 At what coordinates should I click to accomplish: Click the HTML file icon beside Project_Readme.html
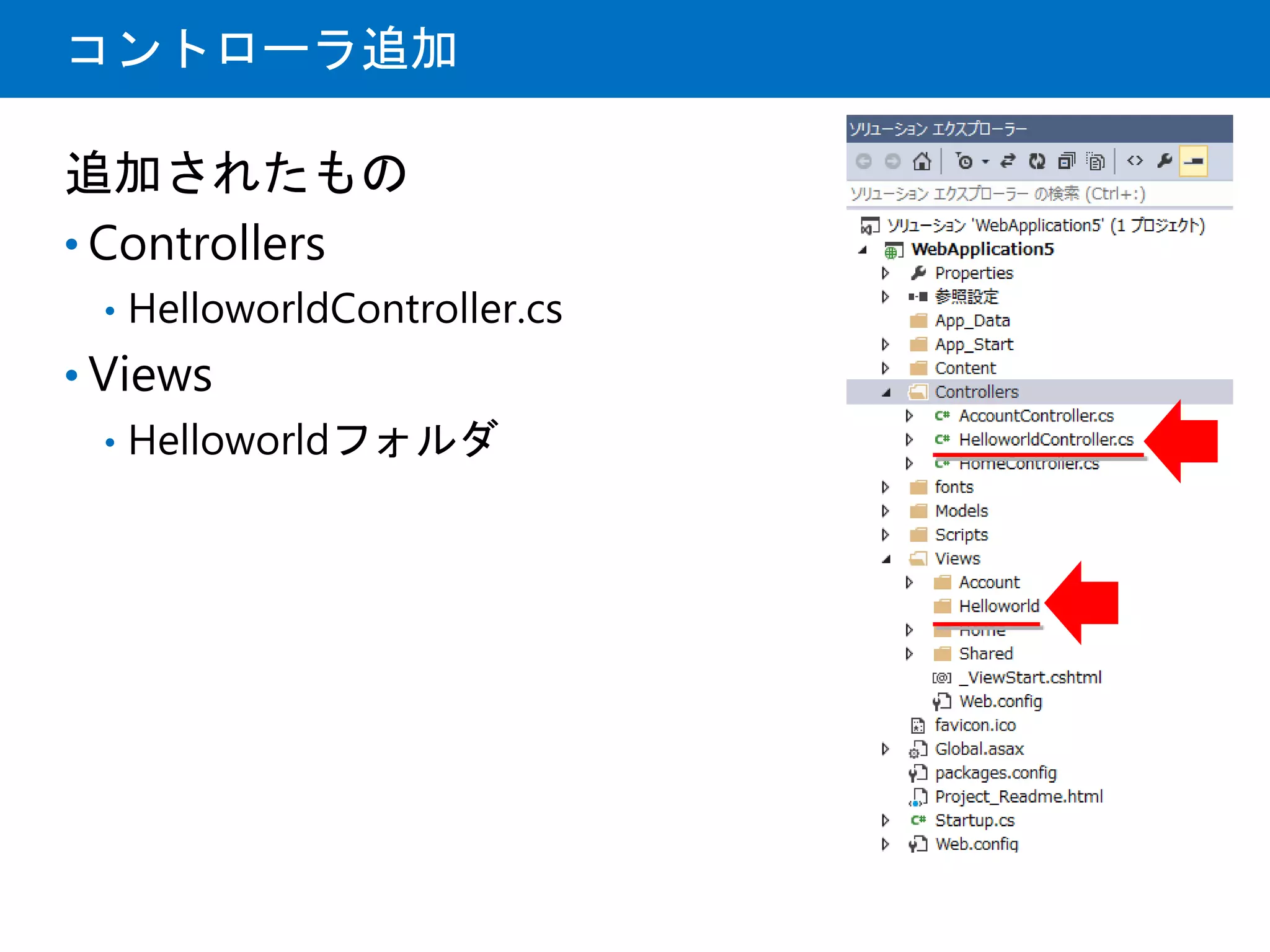[x=918, y=797]
